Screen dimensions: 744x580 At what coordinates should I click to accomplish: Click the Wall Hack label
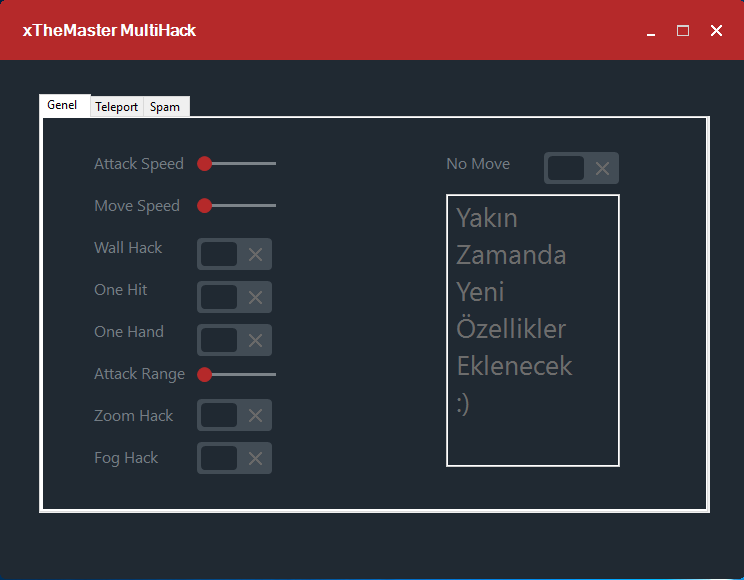coord(128,248)
